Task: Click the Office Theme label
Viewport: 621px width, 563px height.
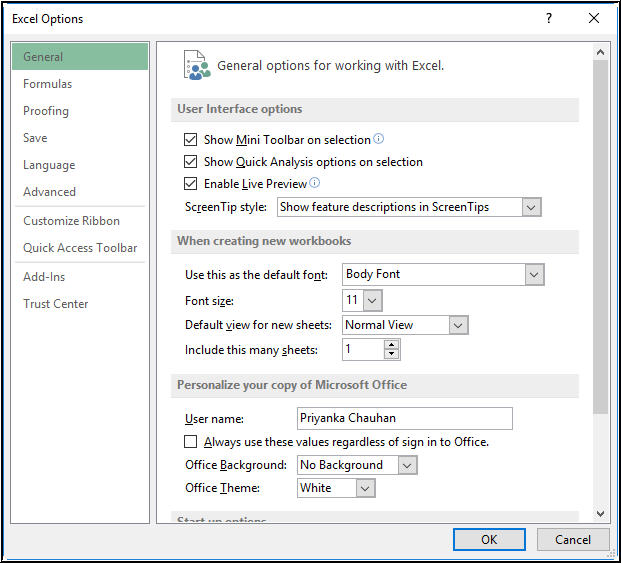Action: (223, 488)
